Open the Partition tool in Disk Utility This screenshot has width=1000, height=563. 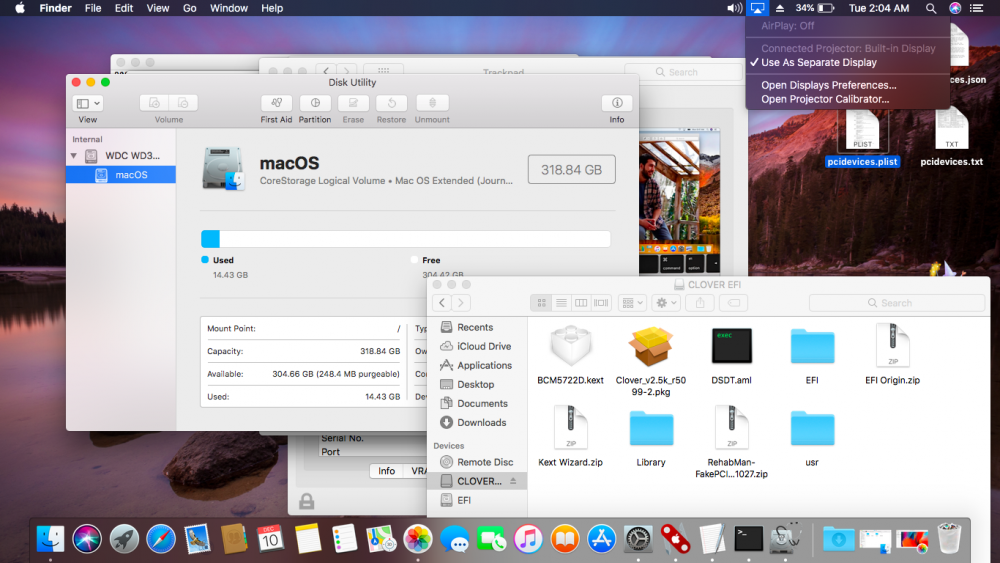coord(315,103)
